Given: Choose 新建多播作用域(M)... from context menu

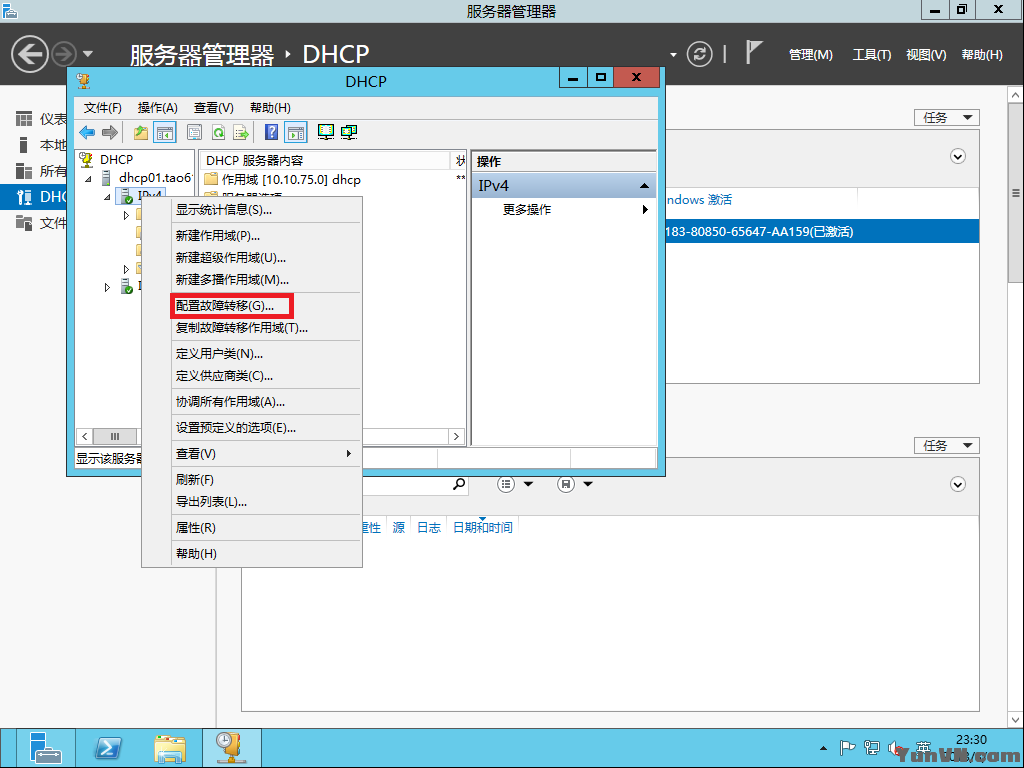Looking at the screenshot, I should point(252,280).
